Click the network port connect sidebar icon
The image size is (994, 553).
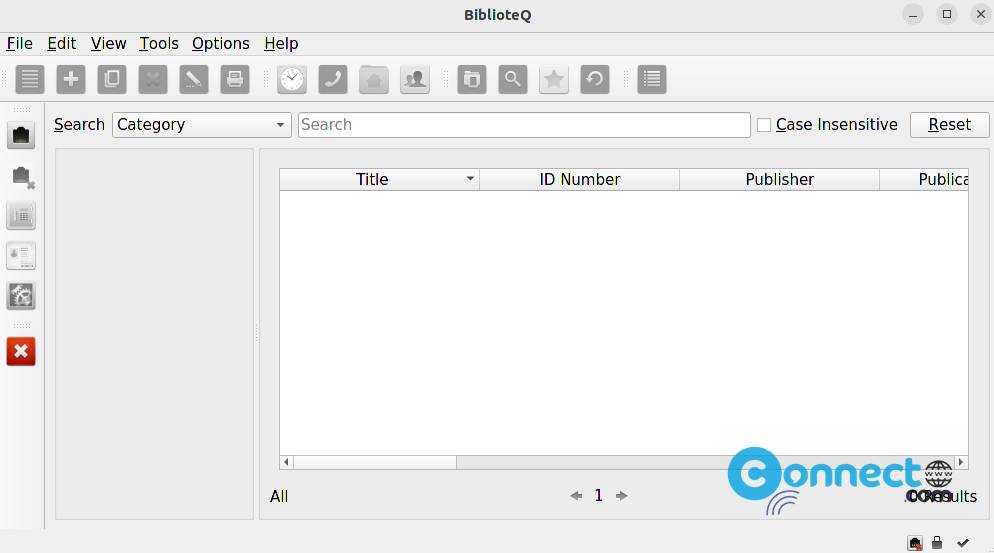pyautogui.click(x=21, y=135)
